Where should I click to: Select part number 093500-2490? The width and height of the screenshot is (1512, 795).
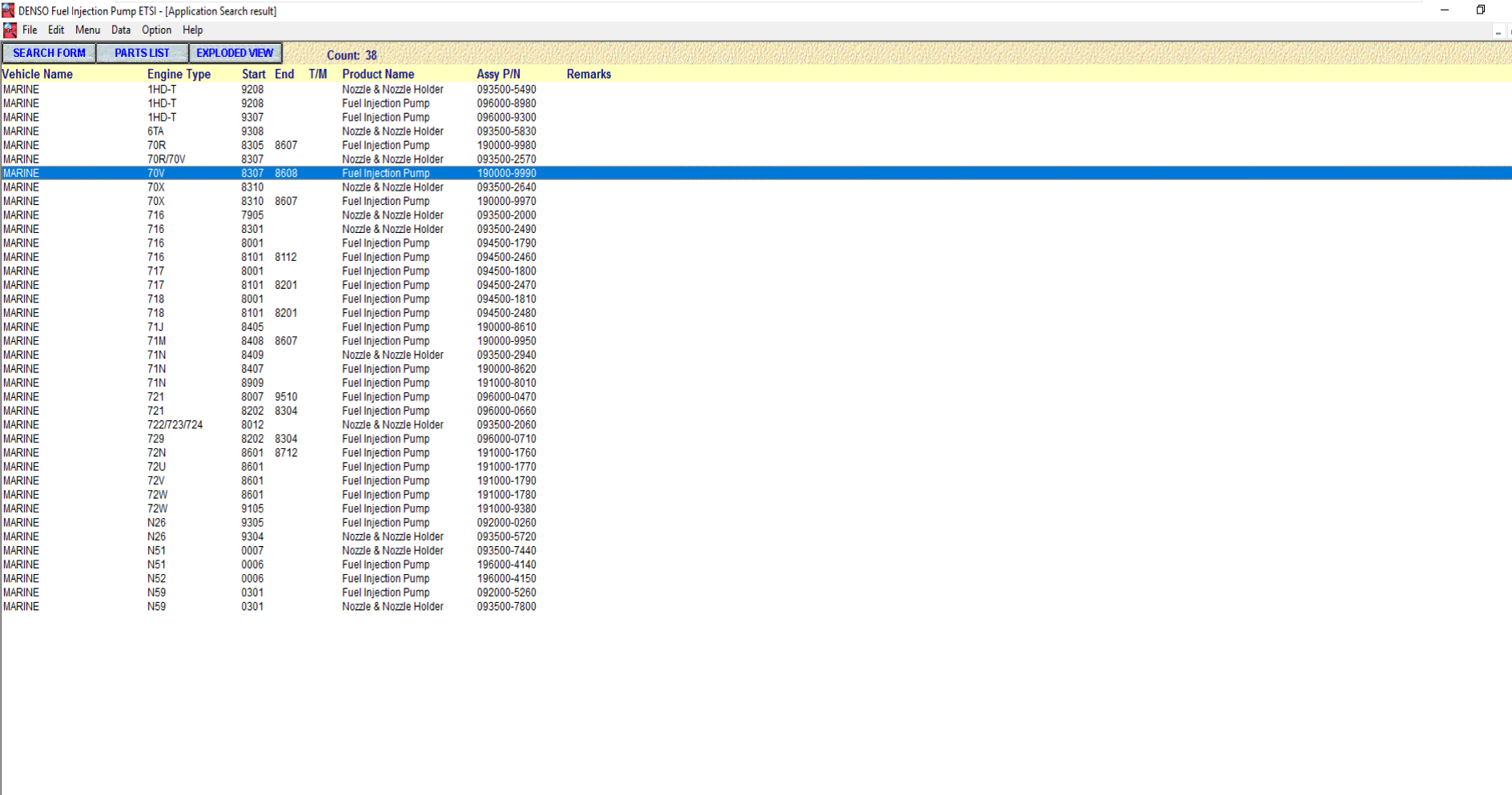[x=507, y=229]
